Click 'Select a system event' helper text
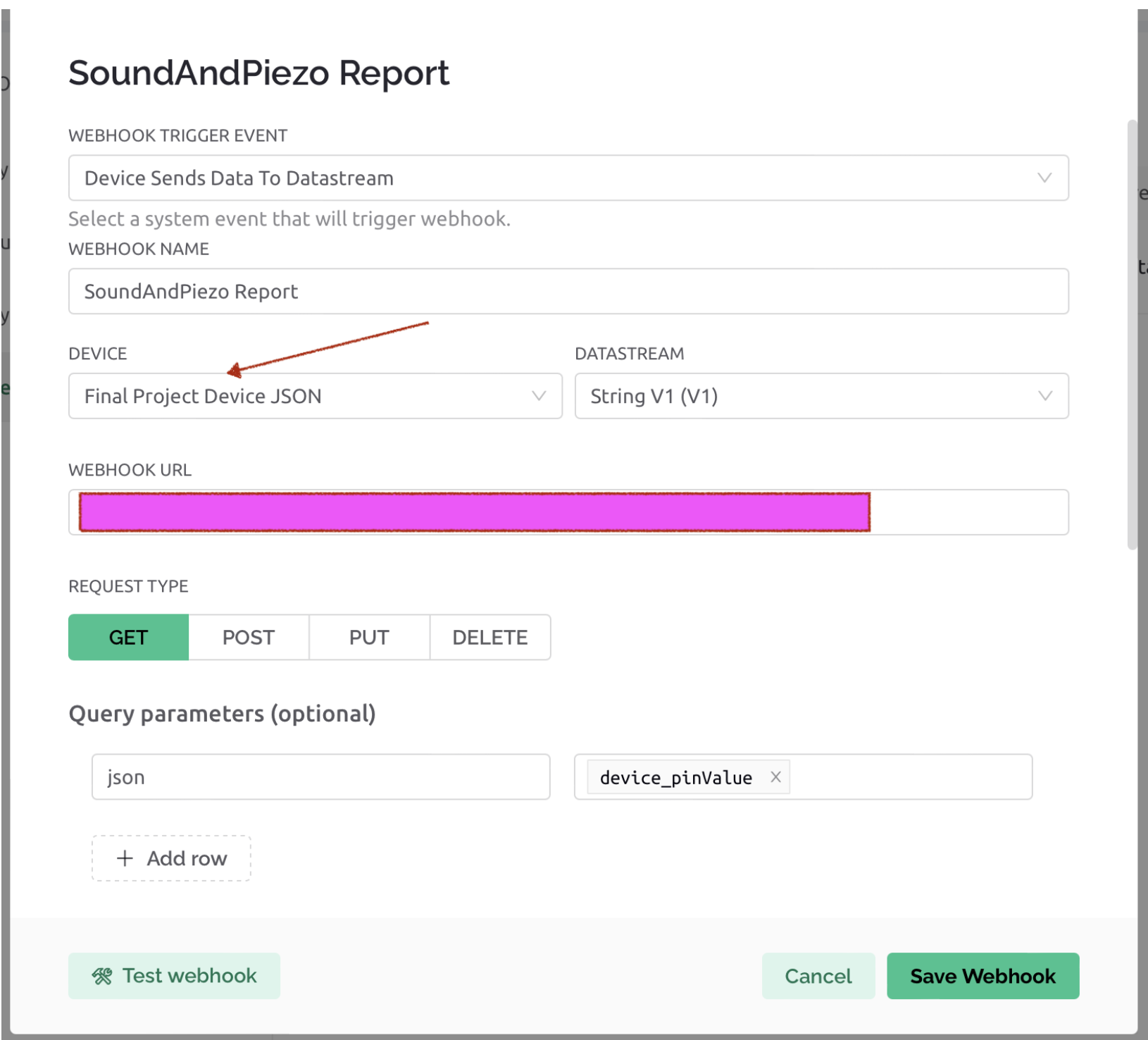This screenshot has width=1148, height=1040. tap(289, 219)
